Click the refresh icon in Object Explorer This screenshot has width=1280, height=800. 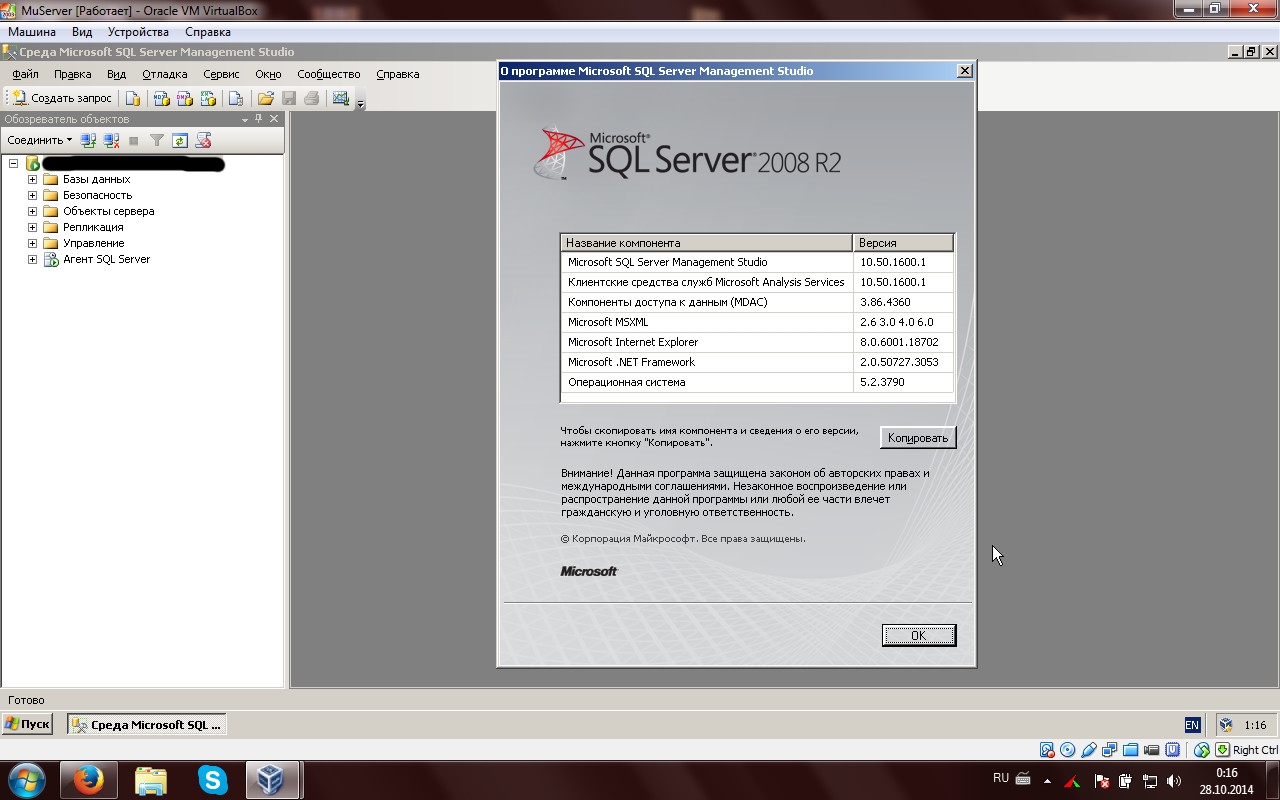180,140
